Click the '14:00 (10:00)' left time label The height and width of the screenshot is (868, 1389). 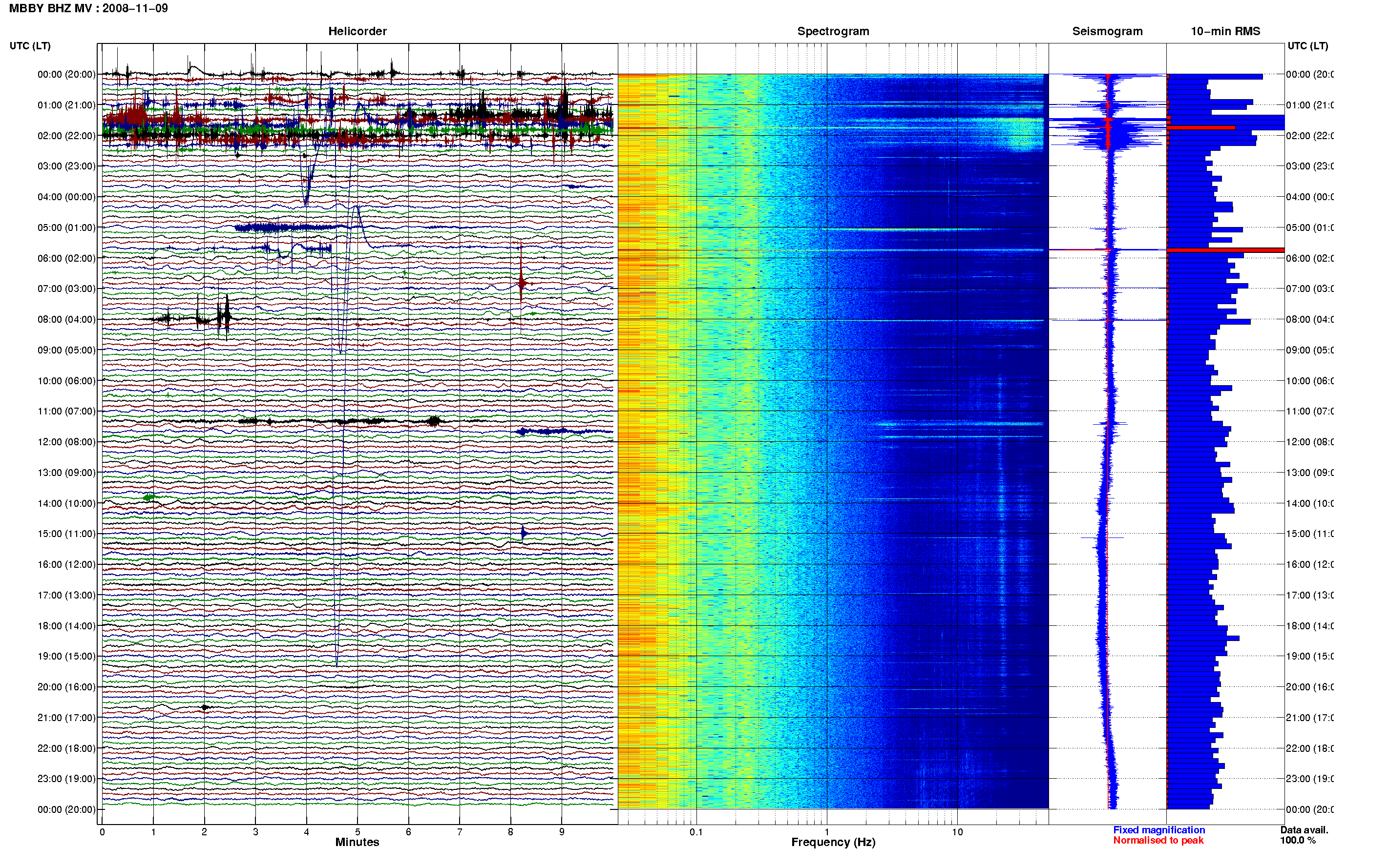tap(66, 503)
